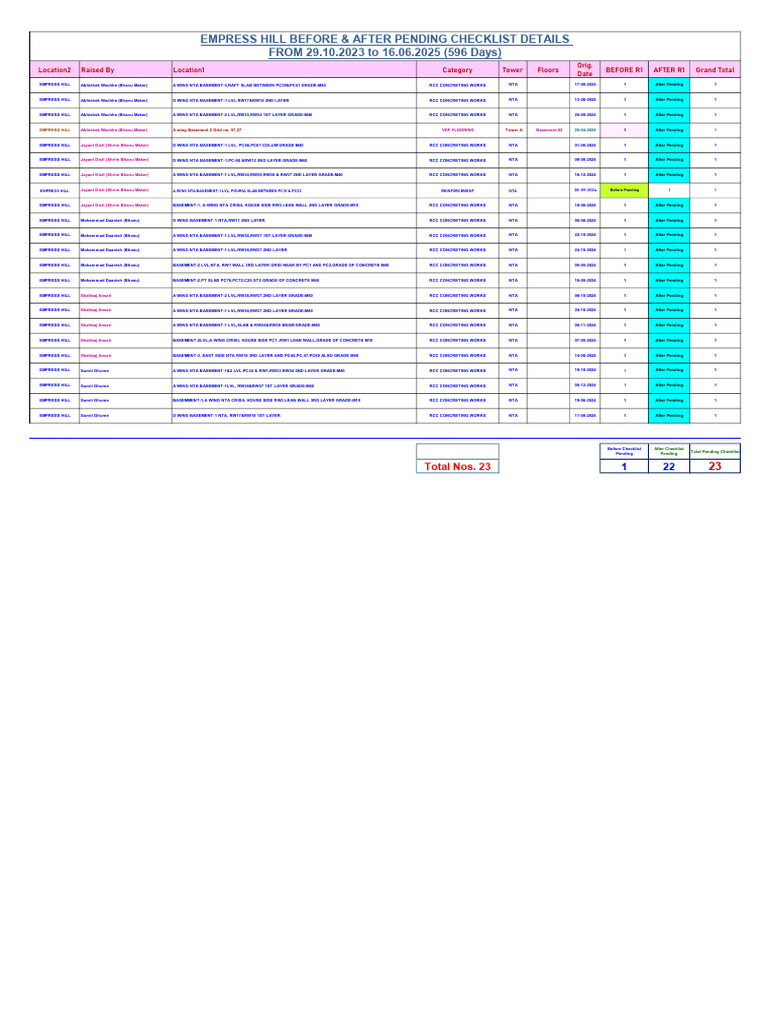Click the 'REINFORCEMENT' category cell
Viewport: 768px width, 1024px height.
457,191
